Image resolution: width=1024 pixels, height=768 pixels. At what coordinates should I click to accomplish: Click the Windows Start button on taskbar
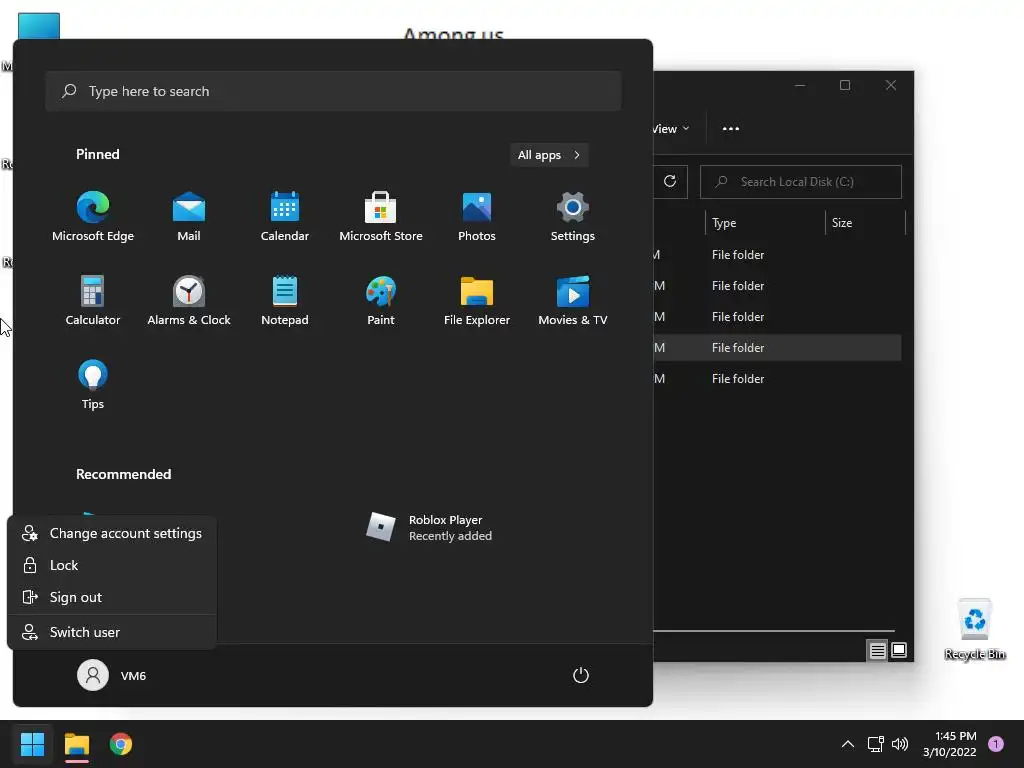coord(33,744)
